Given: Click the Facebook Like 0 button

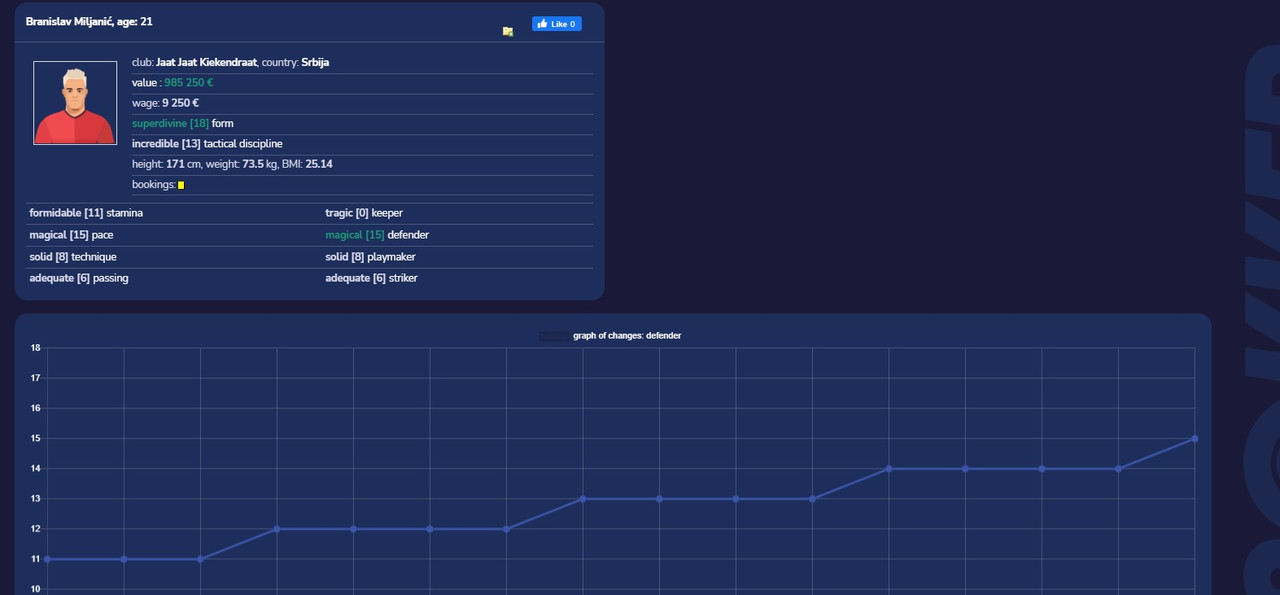Looking at the screenshot, I should point(556,24).
